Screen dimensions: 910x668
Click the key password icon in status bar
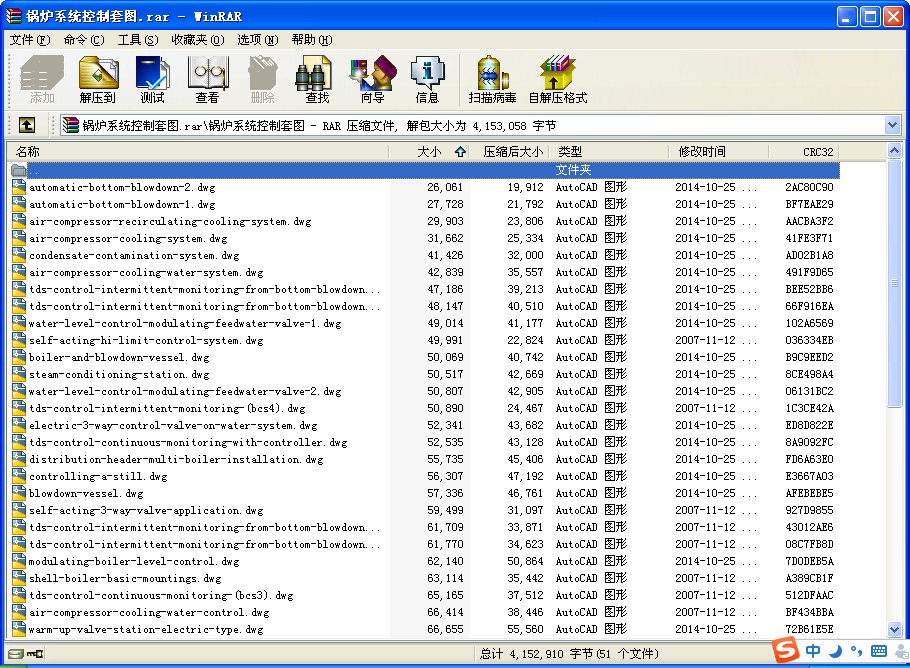(35, 654)
